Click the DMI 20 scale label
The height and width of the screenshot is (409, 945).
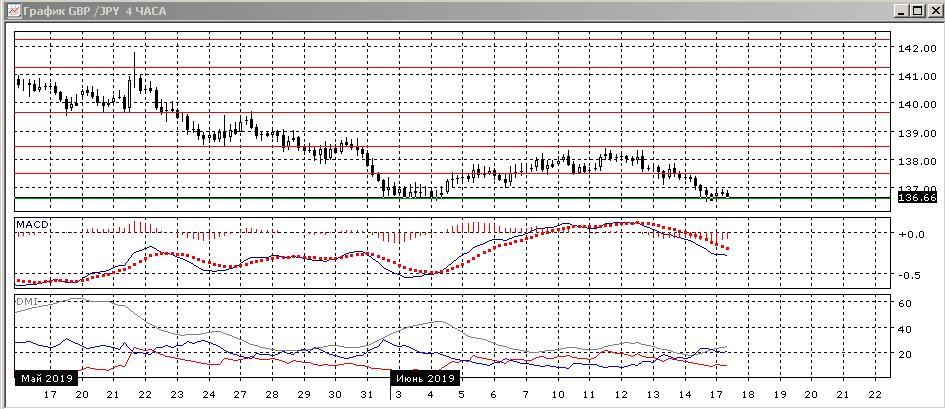[906, 354]
